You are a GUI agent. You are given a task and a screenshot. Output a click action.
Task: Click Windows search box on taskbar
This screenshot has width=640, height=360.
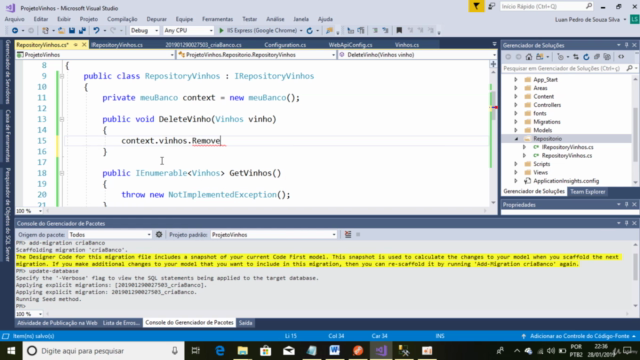(102, 351)
